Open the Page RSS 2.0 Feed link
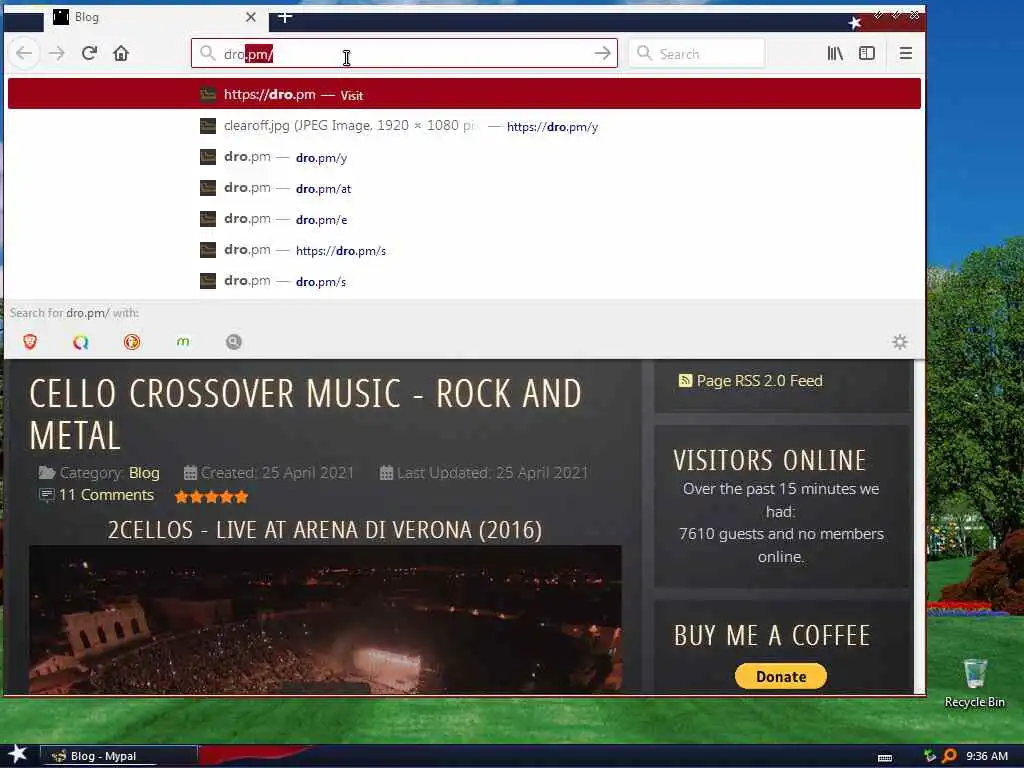Image resolution: width=1024 pixels, height=768 pixels. pyautogui.click(x=759, y=381)
